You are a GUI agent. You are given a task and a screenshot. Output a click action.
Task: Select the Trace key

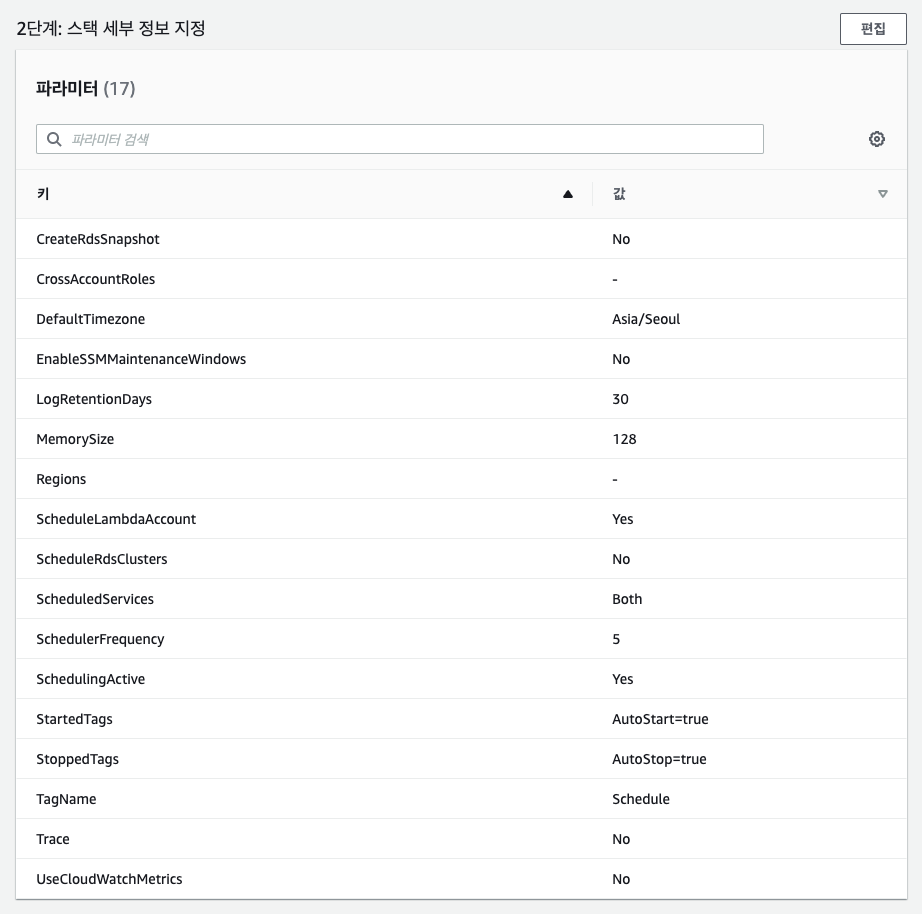(x=53, y=839)
